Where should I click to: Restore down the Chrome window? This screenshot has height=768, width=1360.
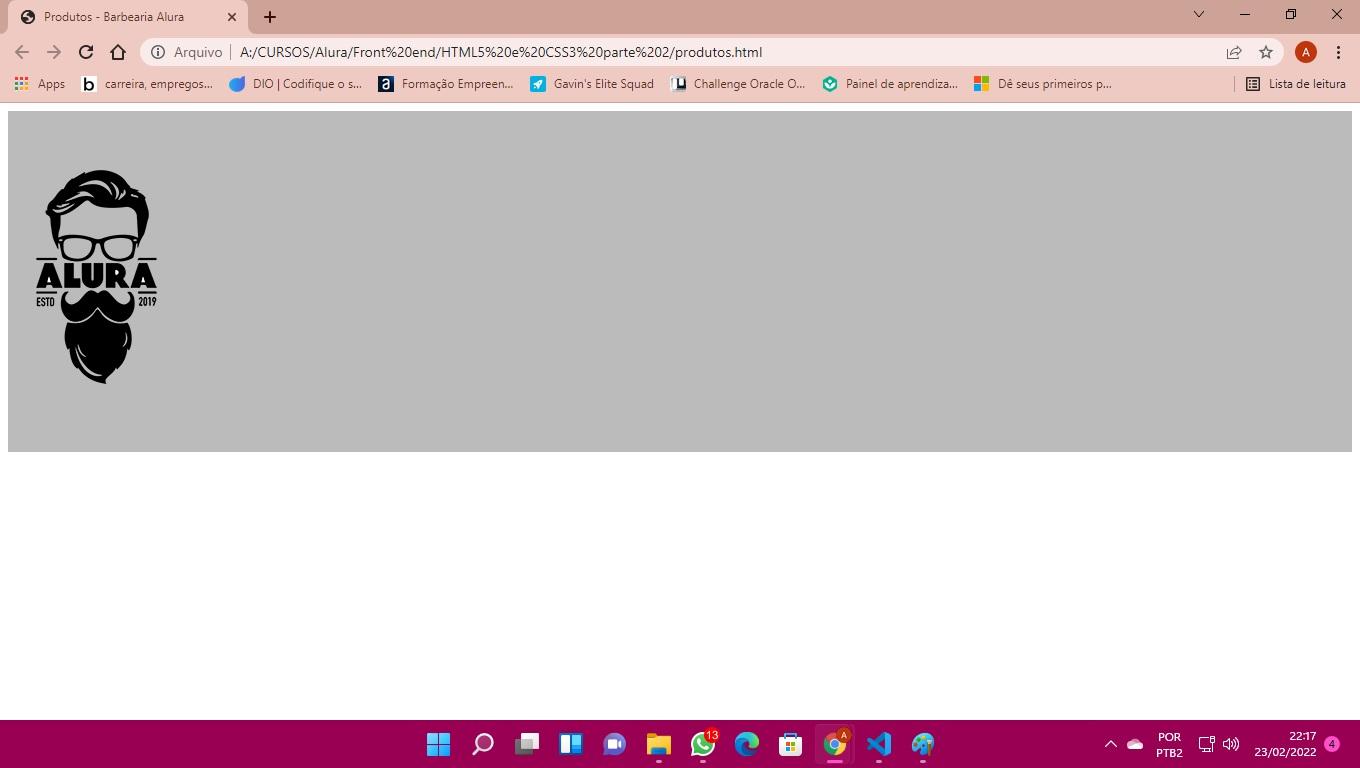pos(1291,14)
